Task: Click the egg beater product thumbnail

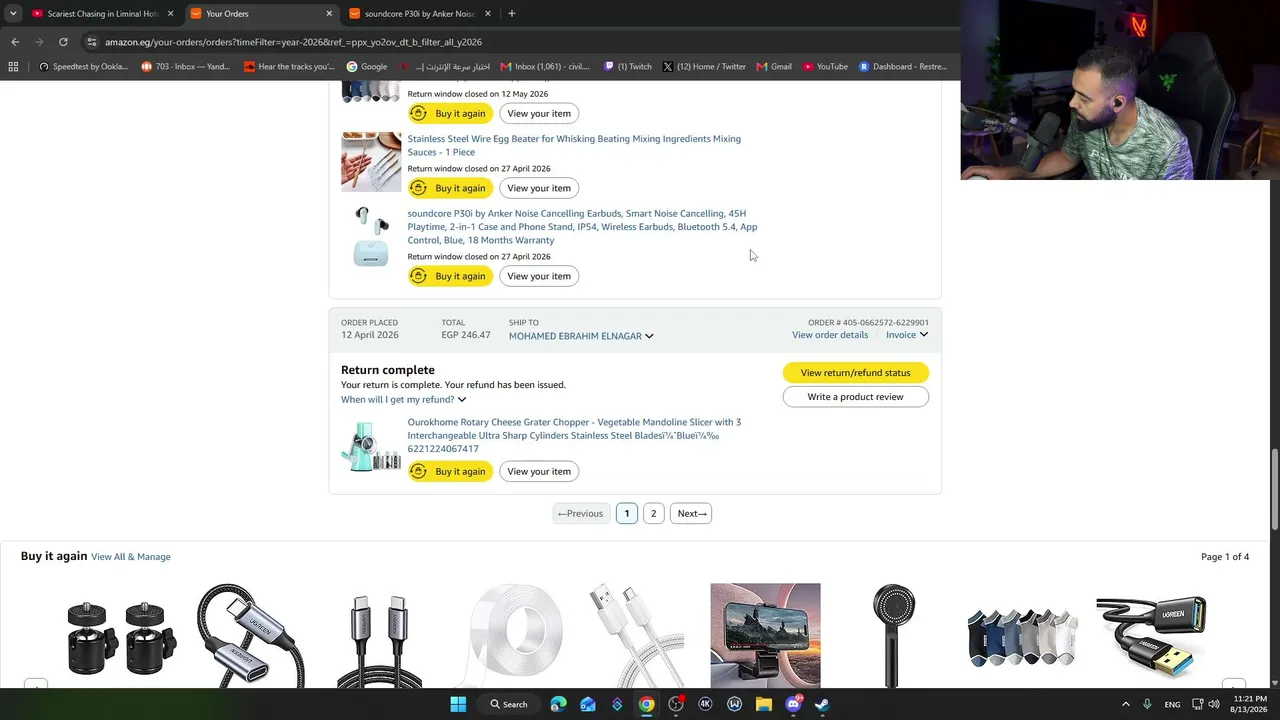Action: pos(371,162)
